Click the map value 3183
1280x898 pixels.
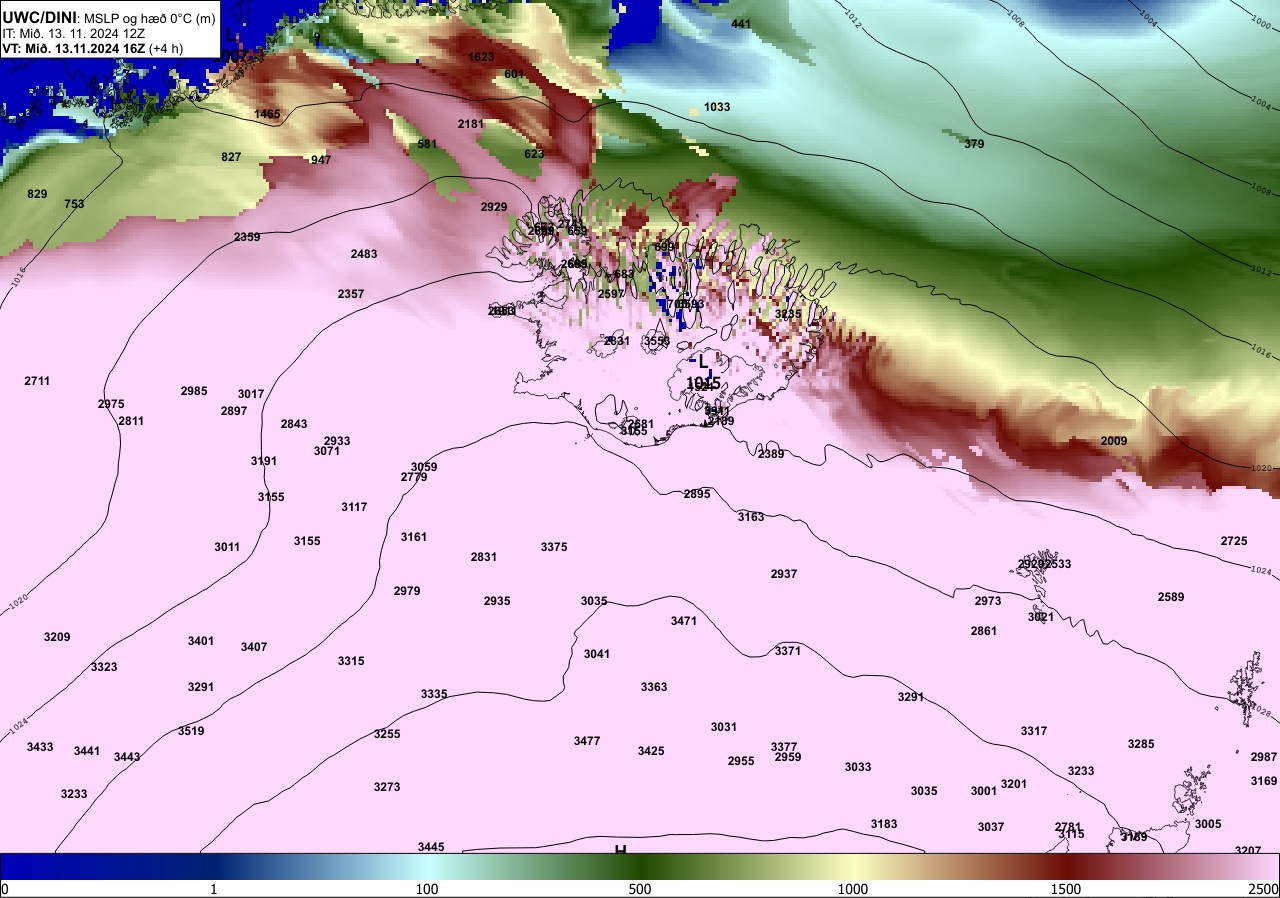coord(884,824)
